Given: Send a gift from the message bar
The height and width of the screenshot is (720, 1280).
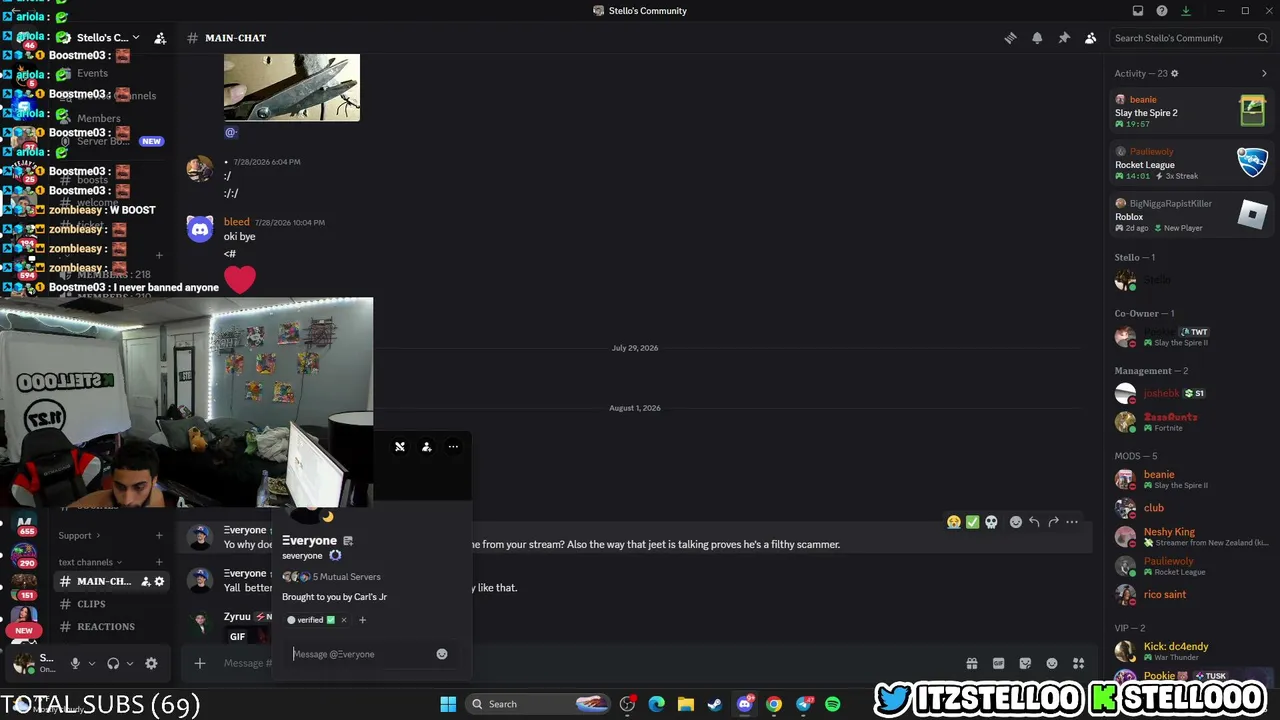Looking at the screenshot, I should [x=971, y=663].
